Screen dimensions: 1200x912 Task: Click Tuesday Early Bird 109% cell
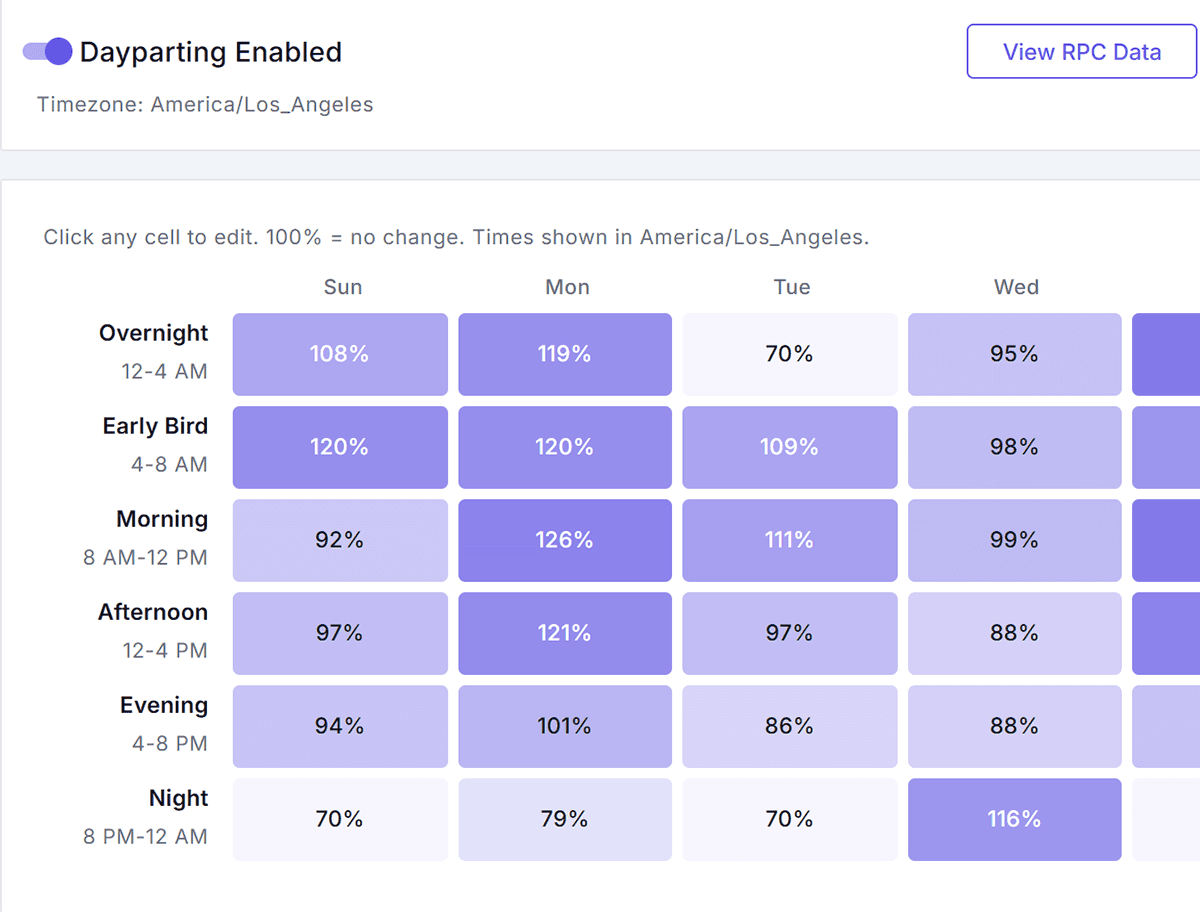pyautogui.click(x=790, y=447)
